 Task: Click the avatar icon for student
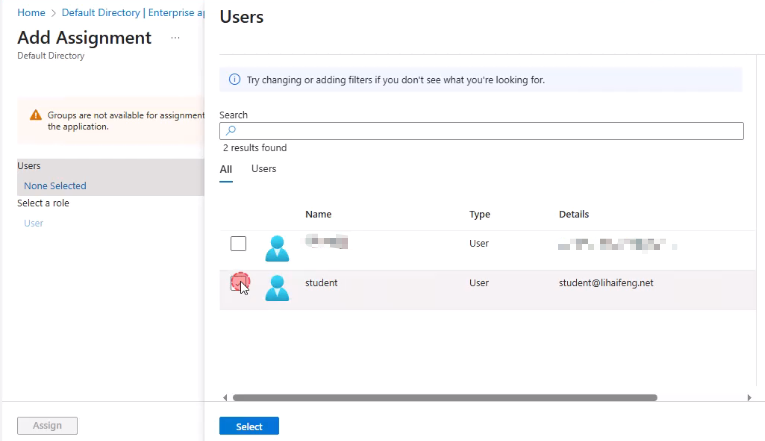pos(277,288)
